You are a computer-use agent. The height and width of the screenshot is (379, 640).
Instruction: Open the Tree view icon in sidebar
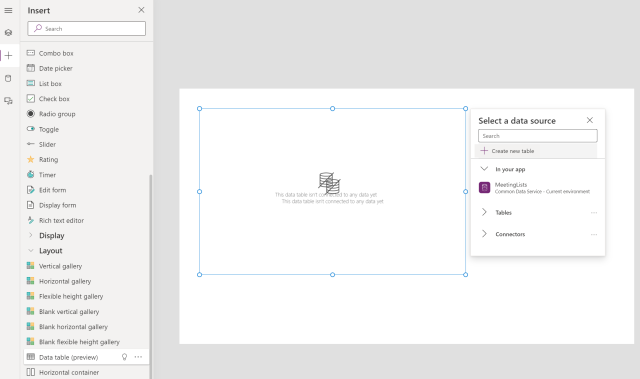click(x=8, y=32)
